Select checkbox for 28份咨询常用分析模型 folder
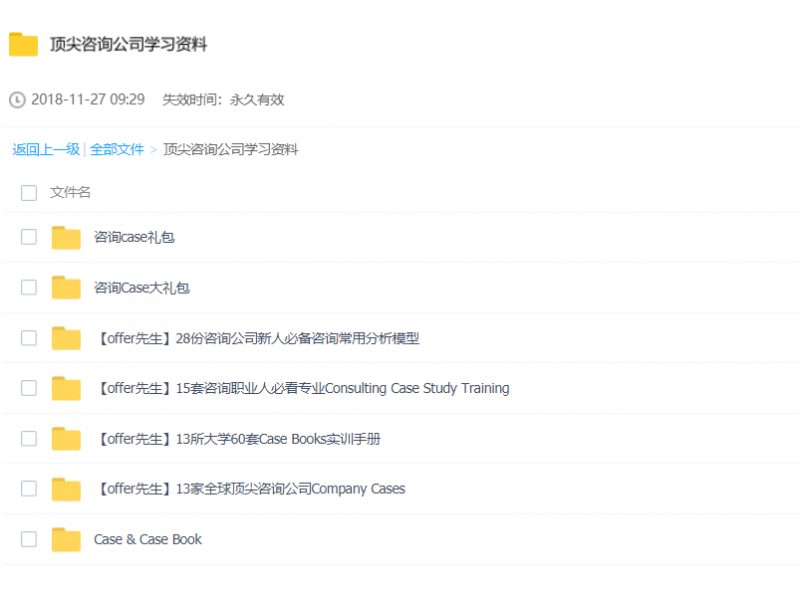This screenshot has width=800, height=594. coord(29,338)
